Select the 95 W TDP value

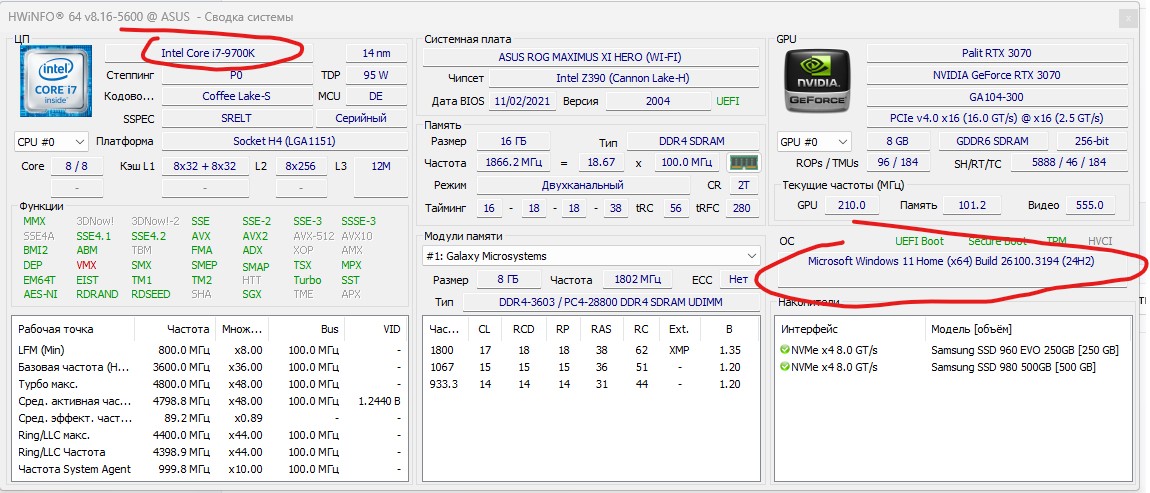point(376,75)
